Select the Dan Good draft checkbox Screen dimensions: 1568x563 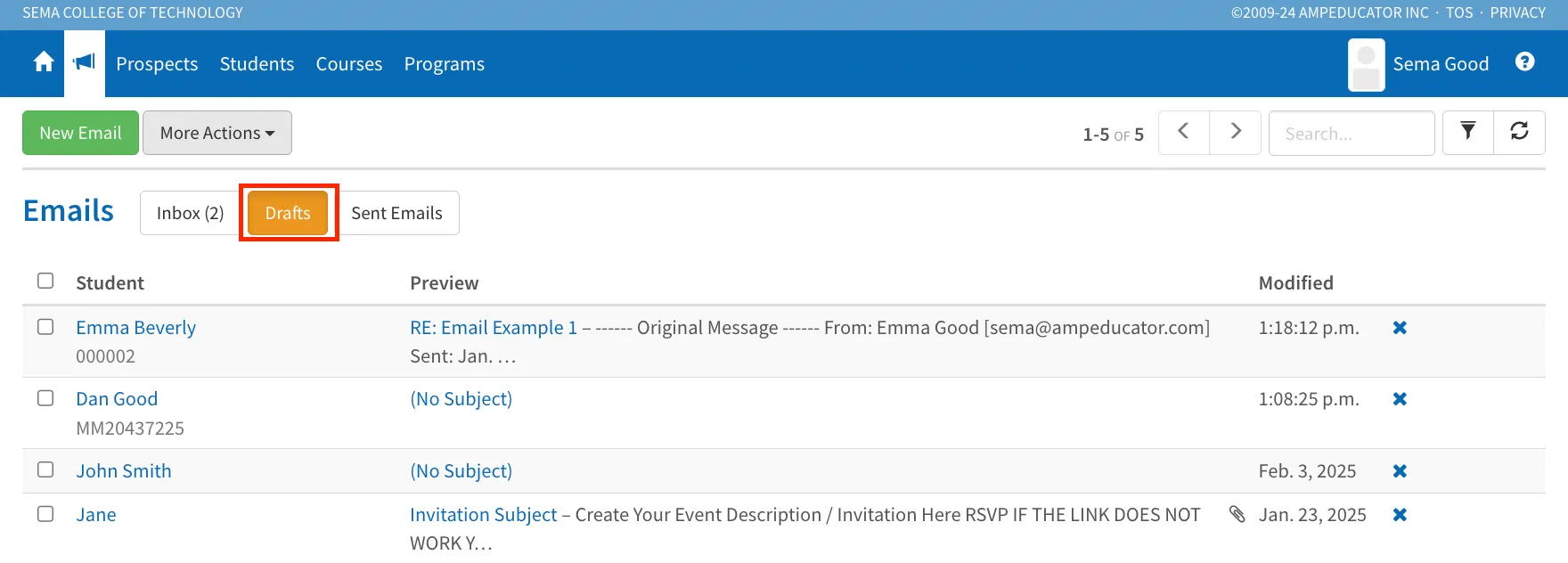coord(45,398)
